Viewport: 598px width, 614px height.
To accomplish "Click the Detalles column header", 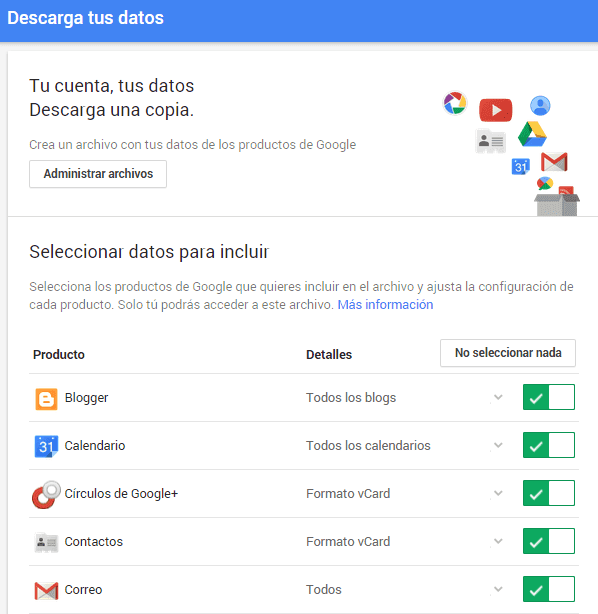I will click(329, 354).
